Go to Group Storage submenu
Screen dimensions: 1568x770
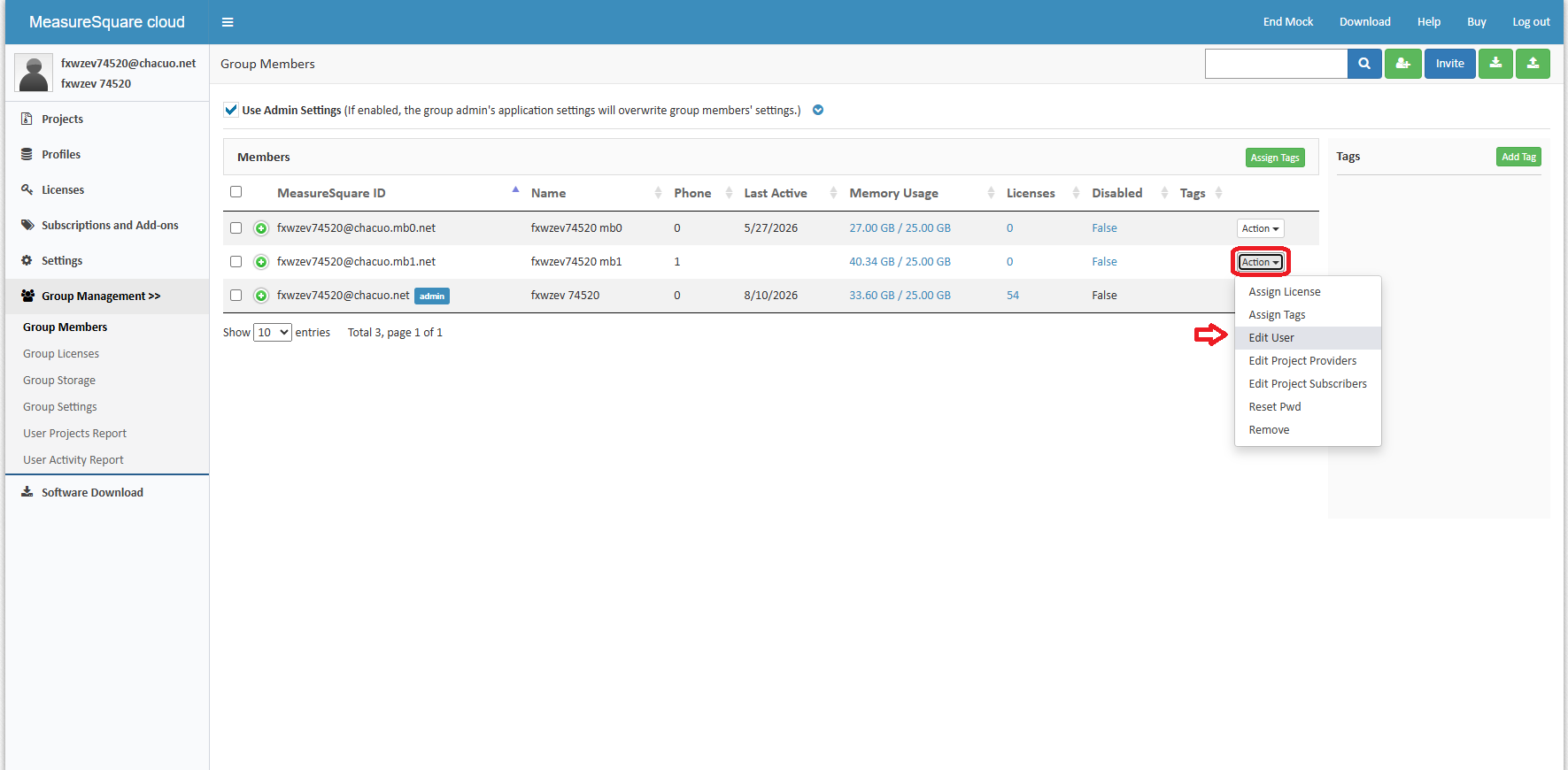[x=59, y=381]
